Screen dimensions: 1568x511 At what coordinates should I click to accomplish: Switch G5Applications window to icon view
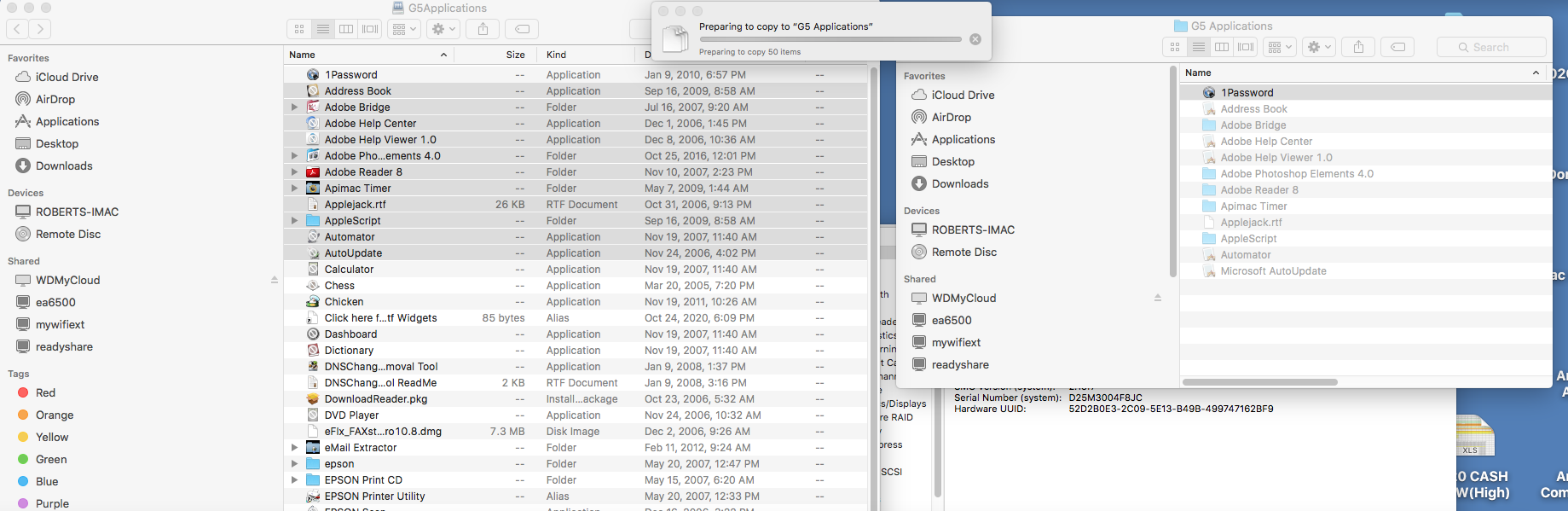coord(299,29)
